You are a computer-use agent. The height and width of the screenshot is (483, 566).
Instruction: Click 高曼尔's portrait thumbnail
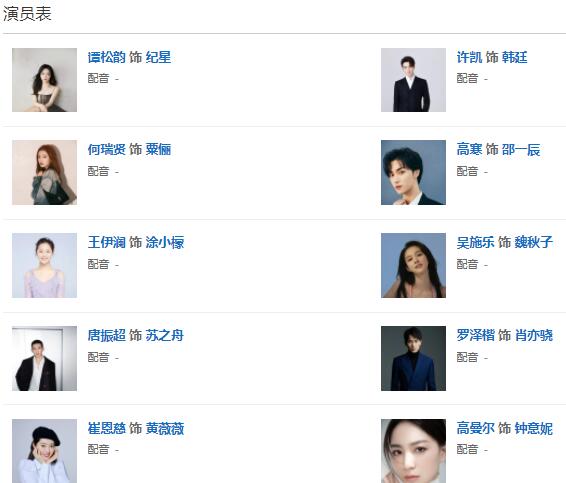coord(413,451)
